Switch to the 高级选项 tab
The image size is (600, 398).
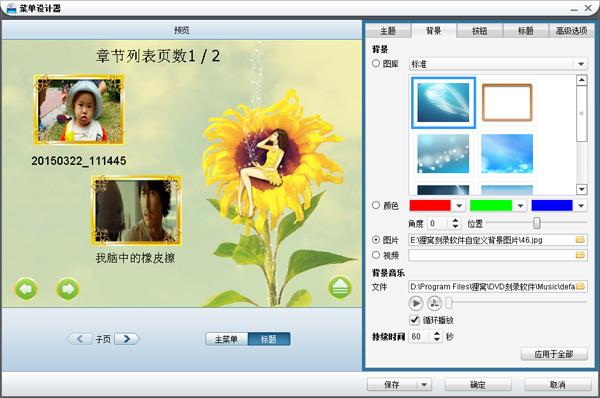pyautogui.click(x=571, y=31)
